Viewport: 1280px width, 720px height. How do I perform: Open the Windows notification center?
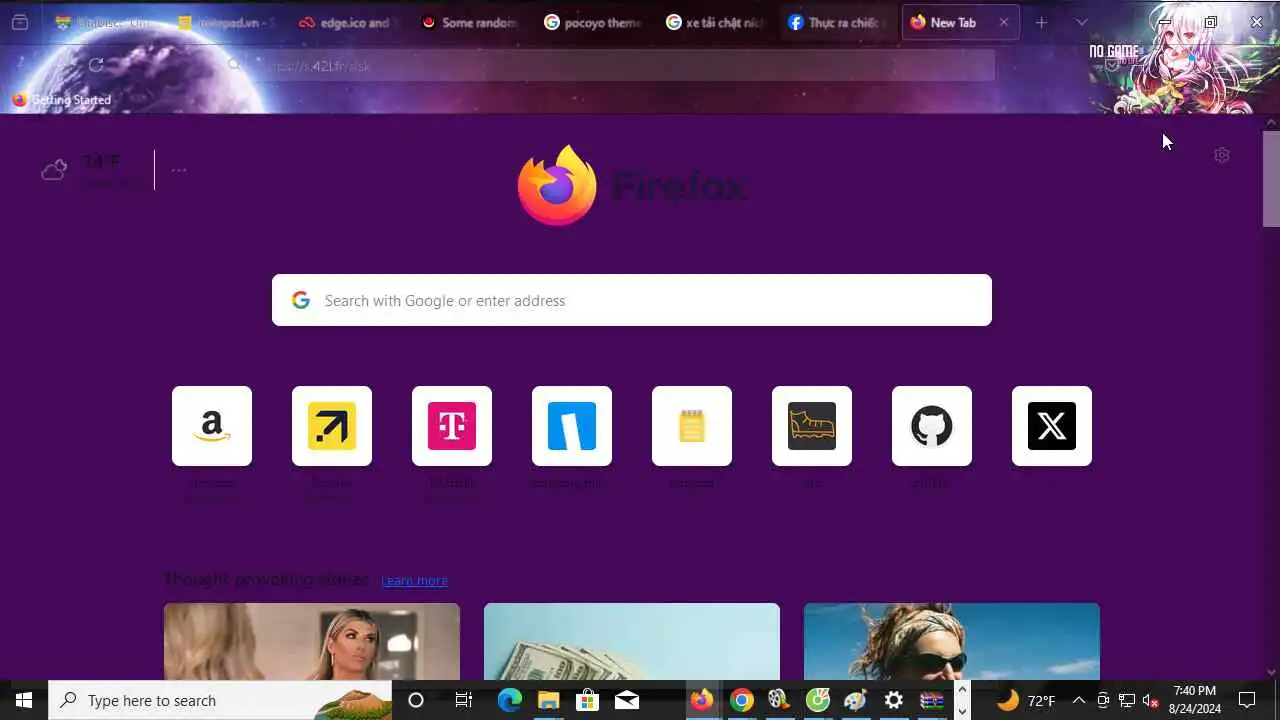pyautogui.click(x=1247, y=700)
